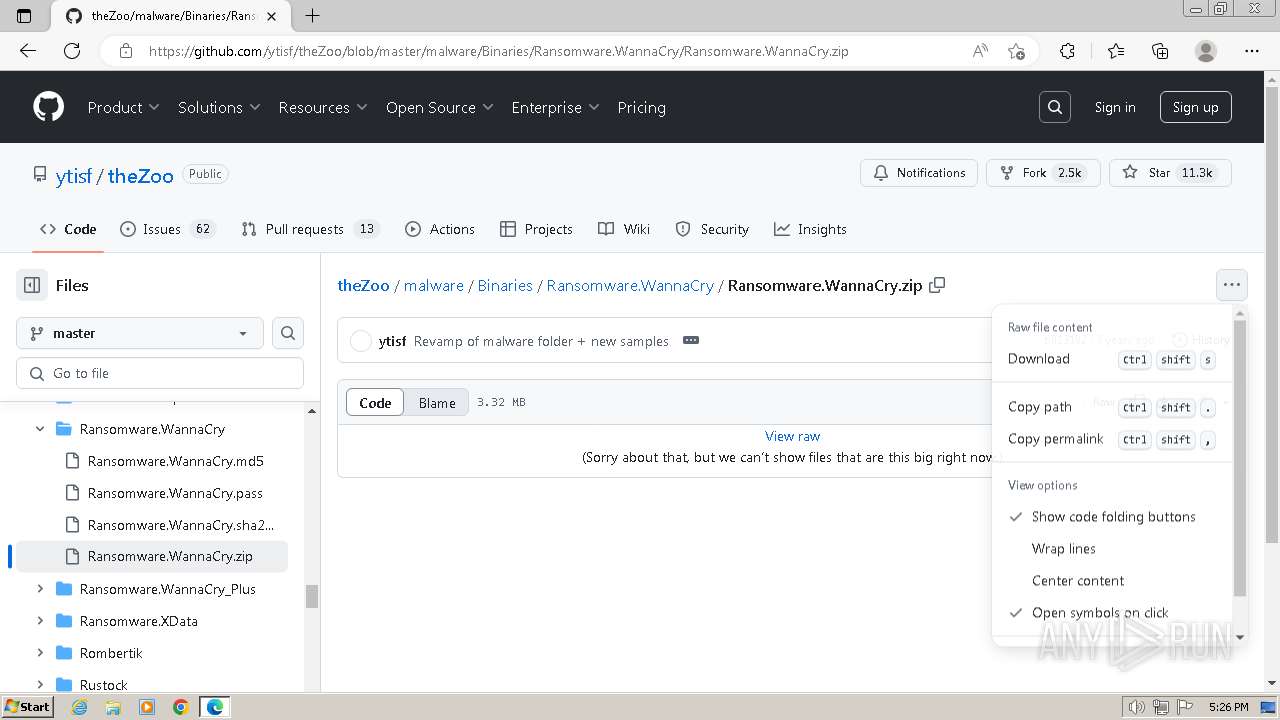
Task: Open Edge extensions icon
Action: tap(1067, 51)
